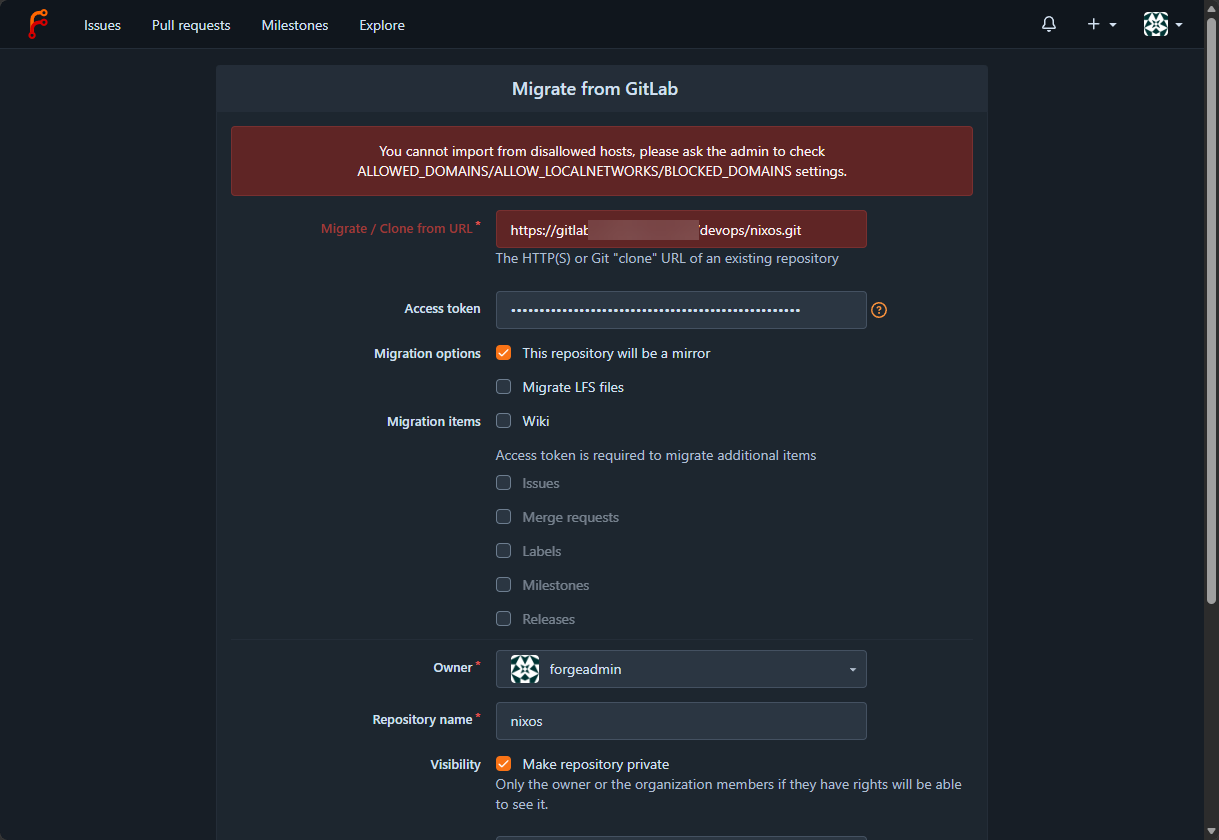Click the disallowed hosts error message
Image resolution: width=1219 pixels, height=840 pixels.
602,161
